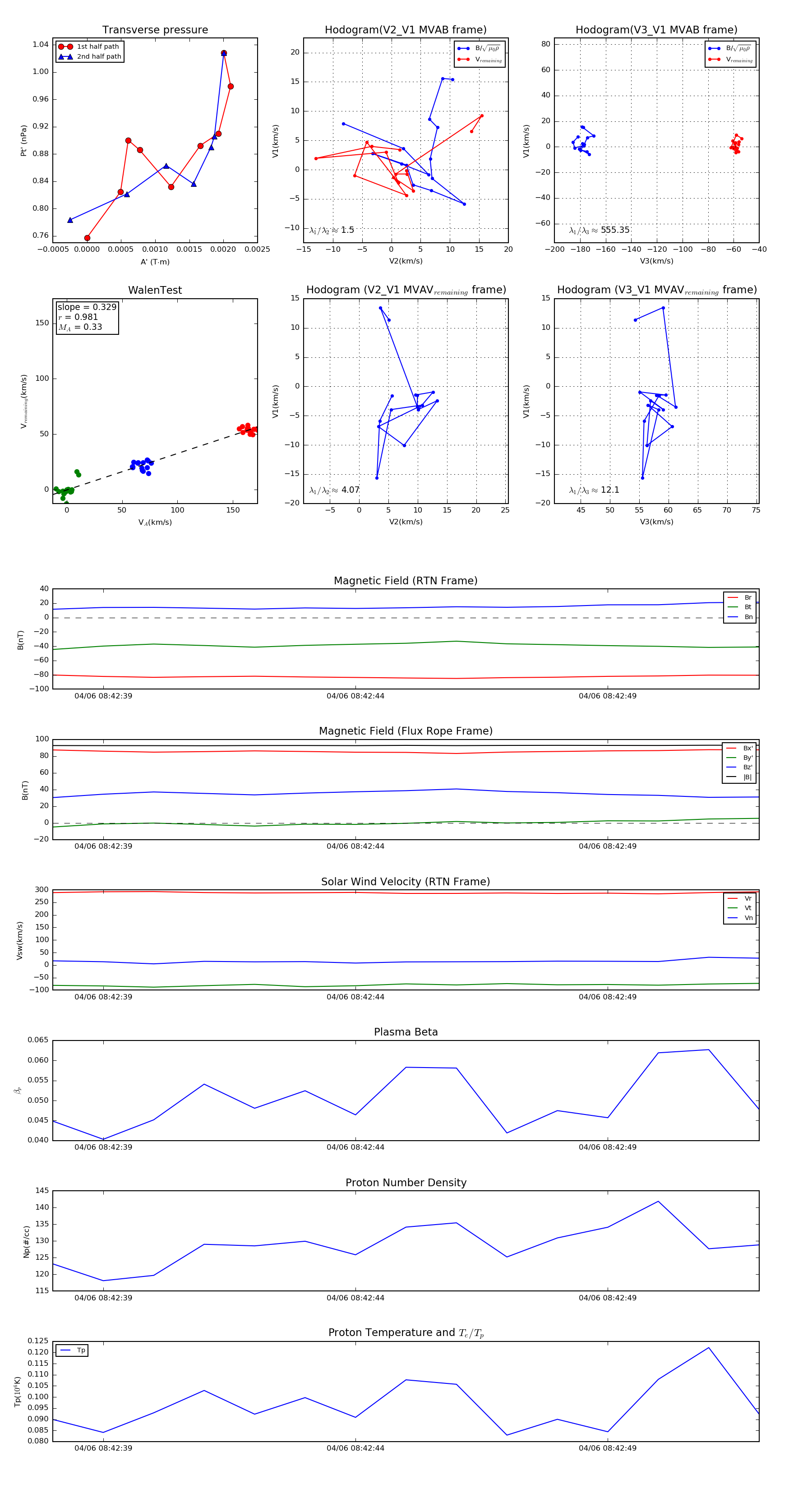812x1489 pixels.
Task: Click the "Tp(10⁶K)" y-axis label
Action: coord(18,1392)
